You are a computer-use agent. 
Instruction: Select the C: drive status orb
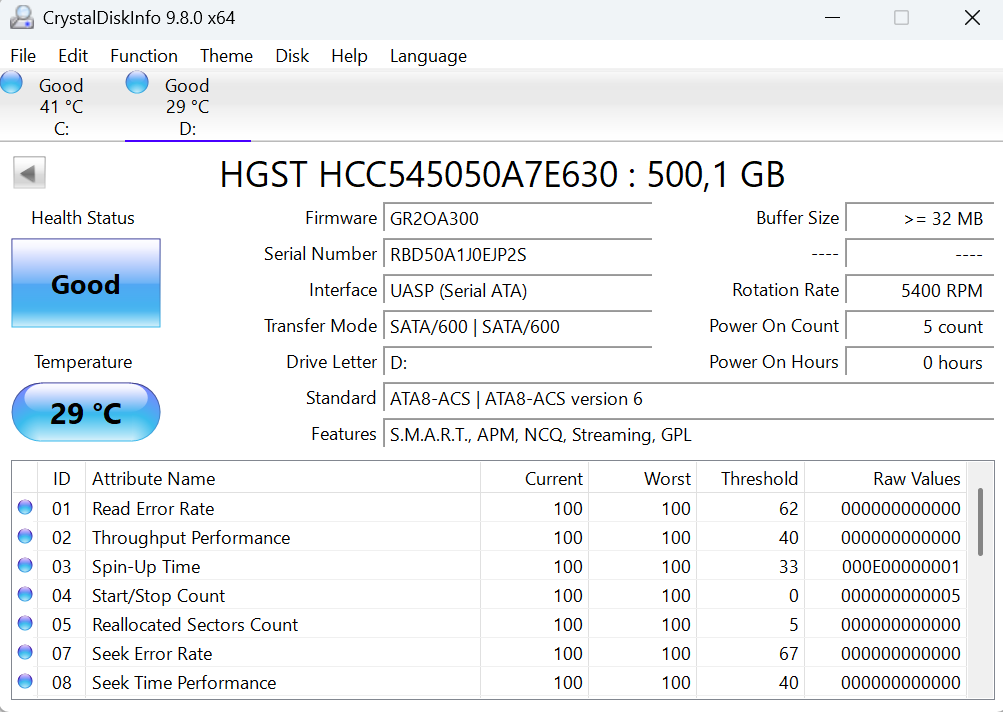12,83
